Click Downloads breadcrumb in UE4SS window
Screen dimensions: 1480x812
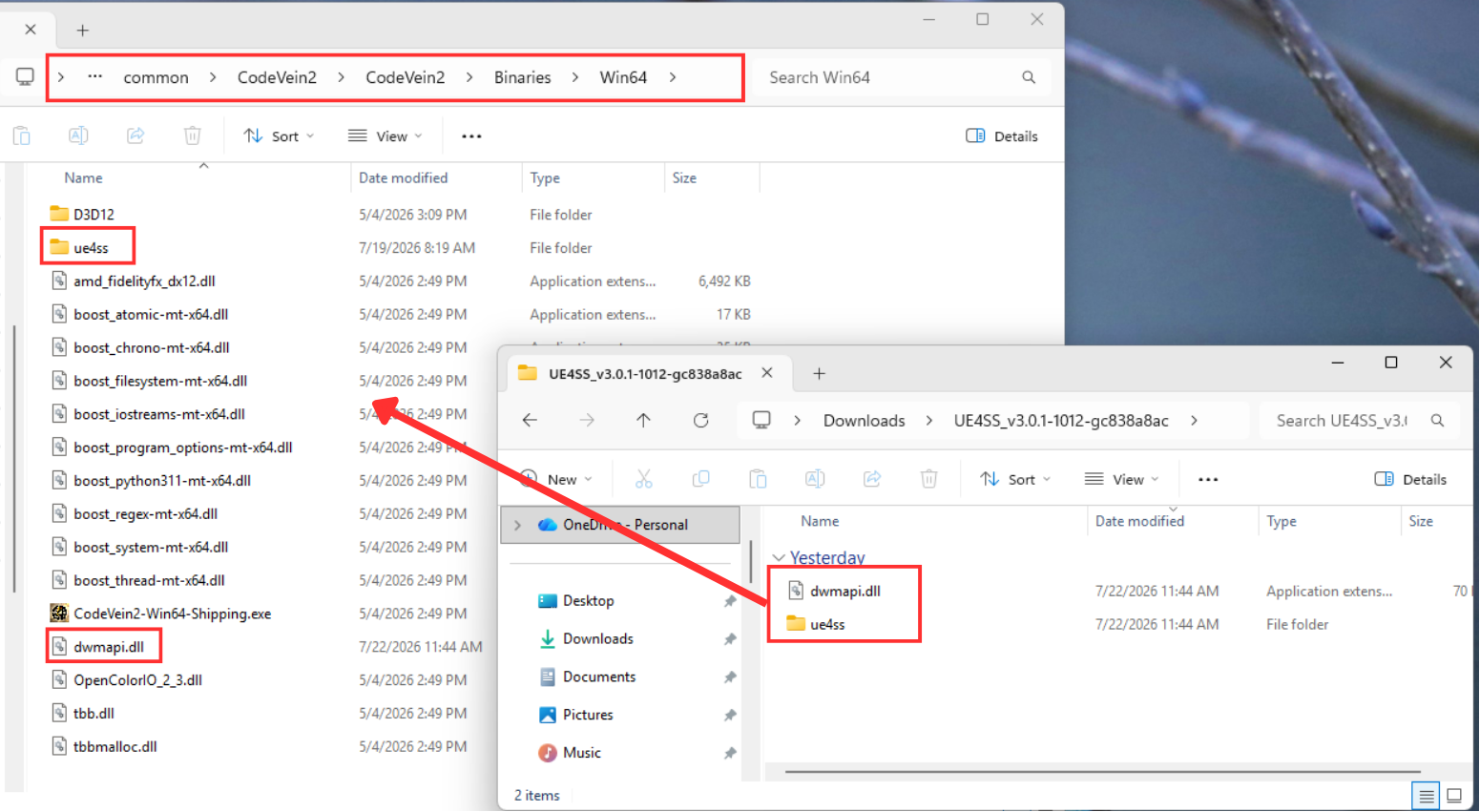tap(865, 421)
